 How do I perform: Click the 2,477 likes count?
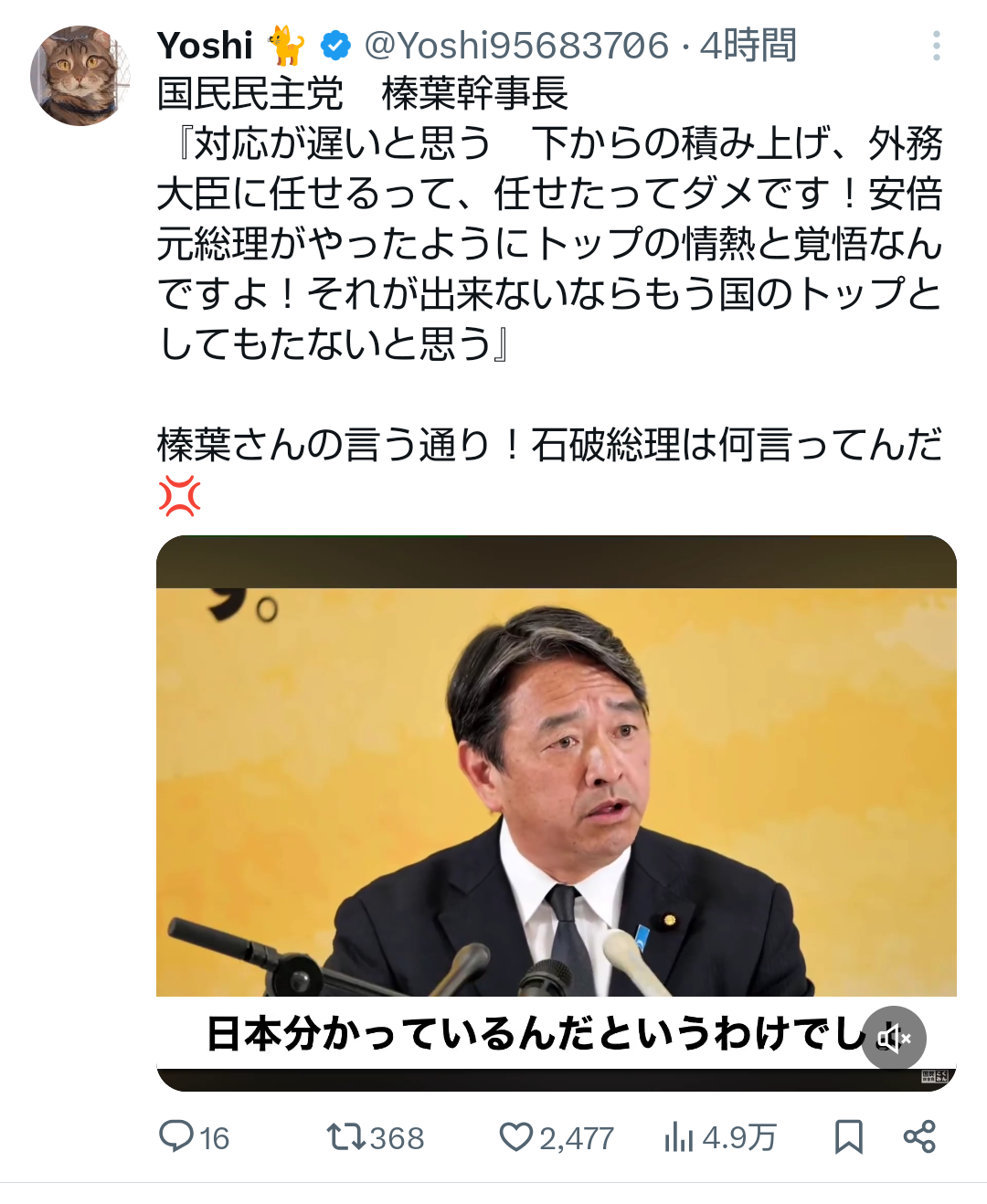[576, 1138]
